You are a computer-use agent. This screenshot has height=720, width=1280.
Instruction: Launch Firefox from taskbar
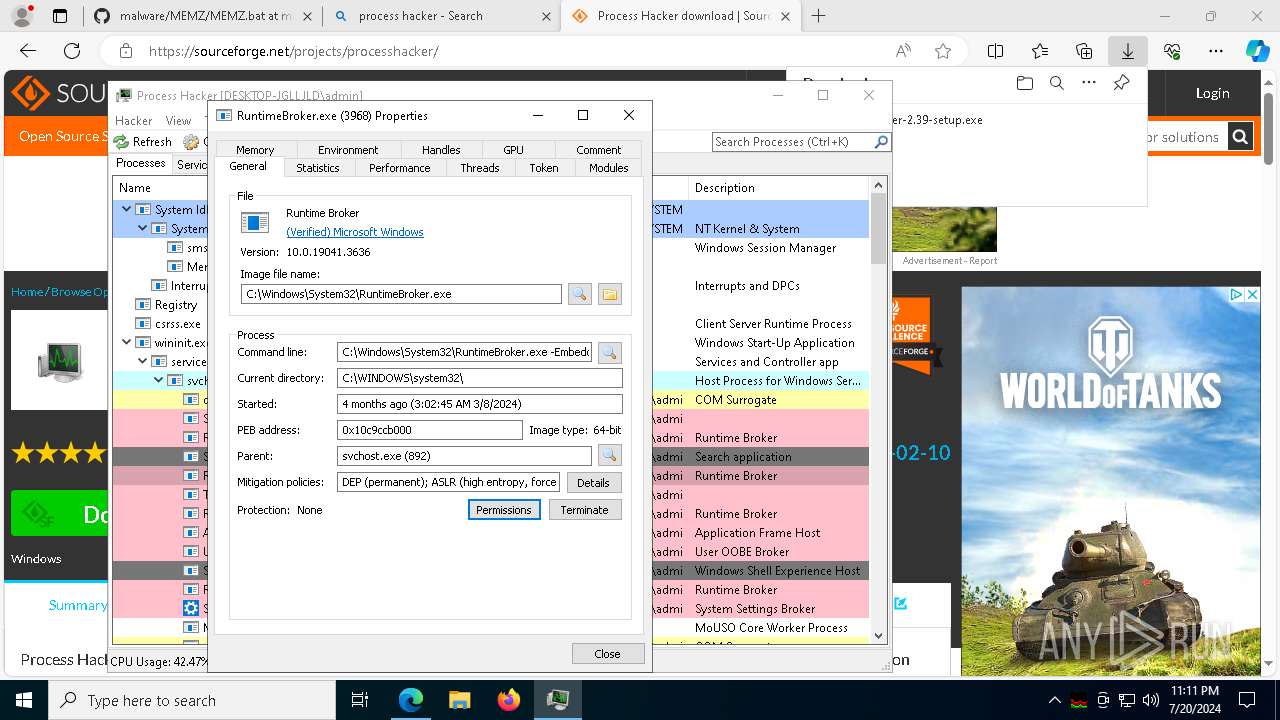[508, 700]
